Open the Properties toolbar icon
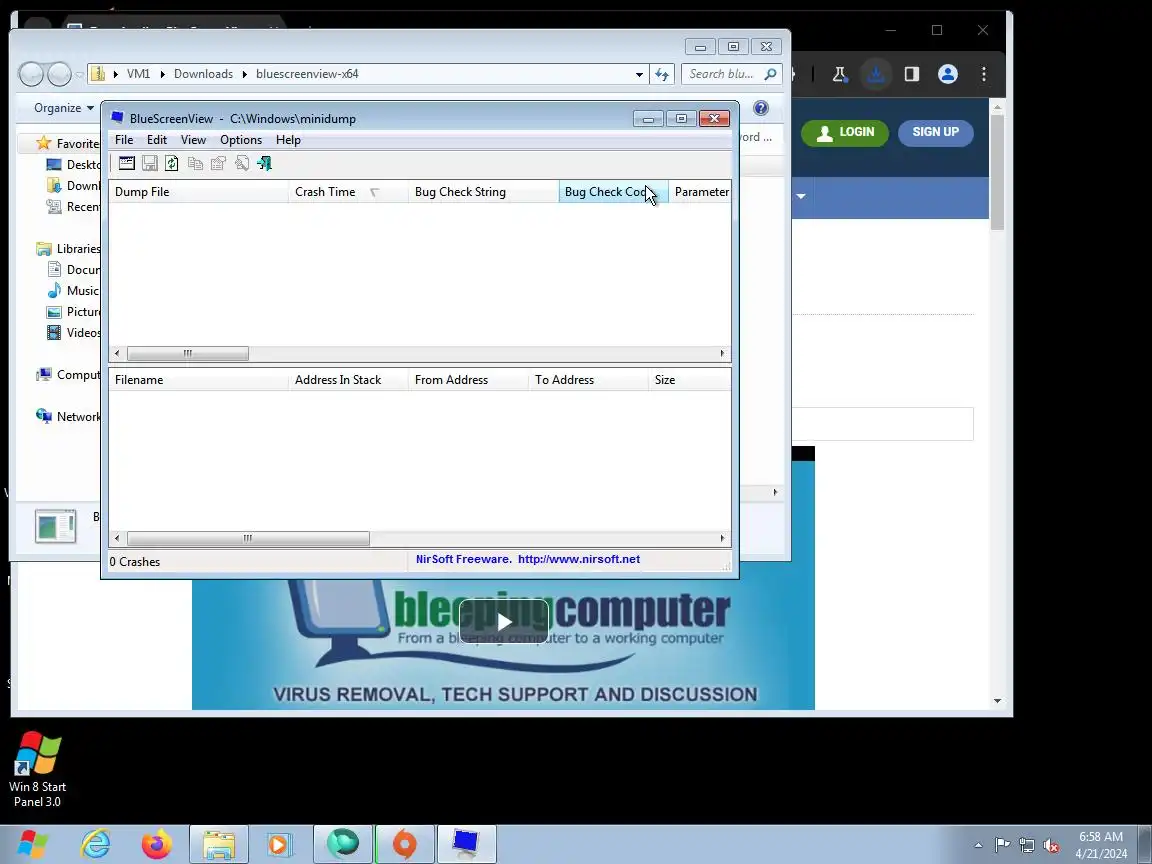Image resolution: width=1152 pixels, height=864 pixels. (218, 163)
